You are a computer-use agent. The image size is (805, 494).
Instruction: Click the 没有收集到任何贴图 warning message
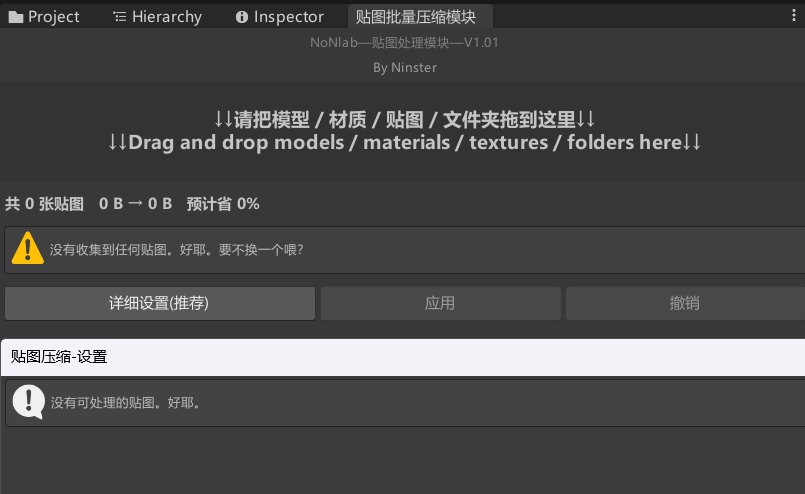(x=177, y=250)
